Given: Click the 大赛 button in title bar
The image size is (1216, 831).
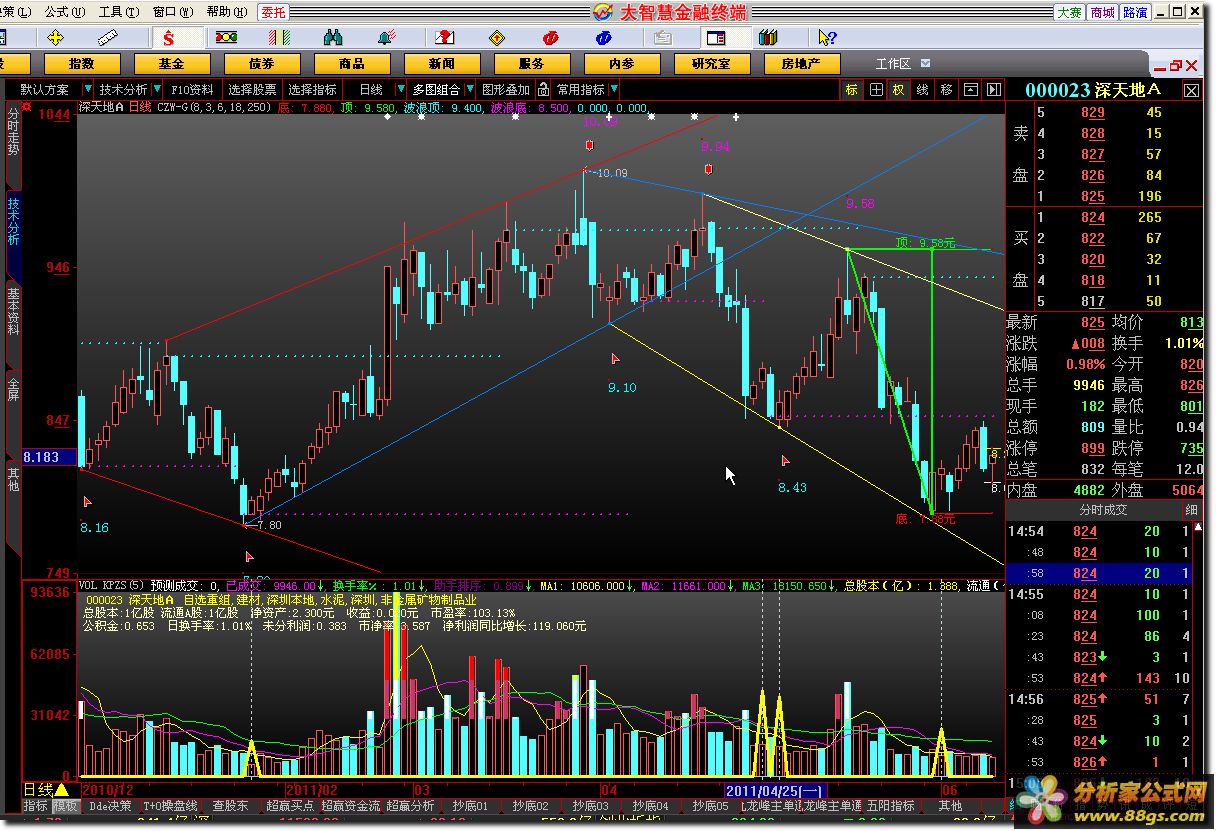Looking at the screenshot, I should tap(1069, 12).
